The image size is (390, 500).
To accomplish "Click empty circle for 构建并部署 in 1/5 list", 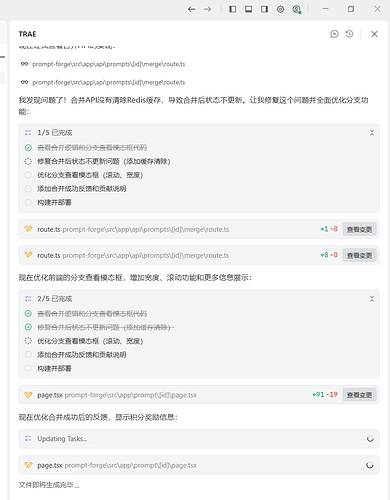I will point(28,202).
